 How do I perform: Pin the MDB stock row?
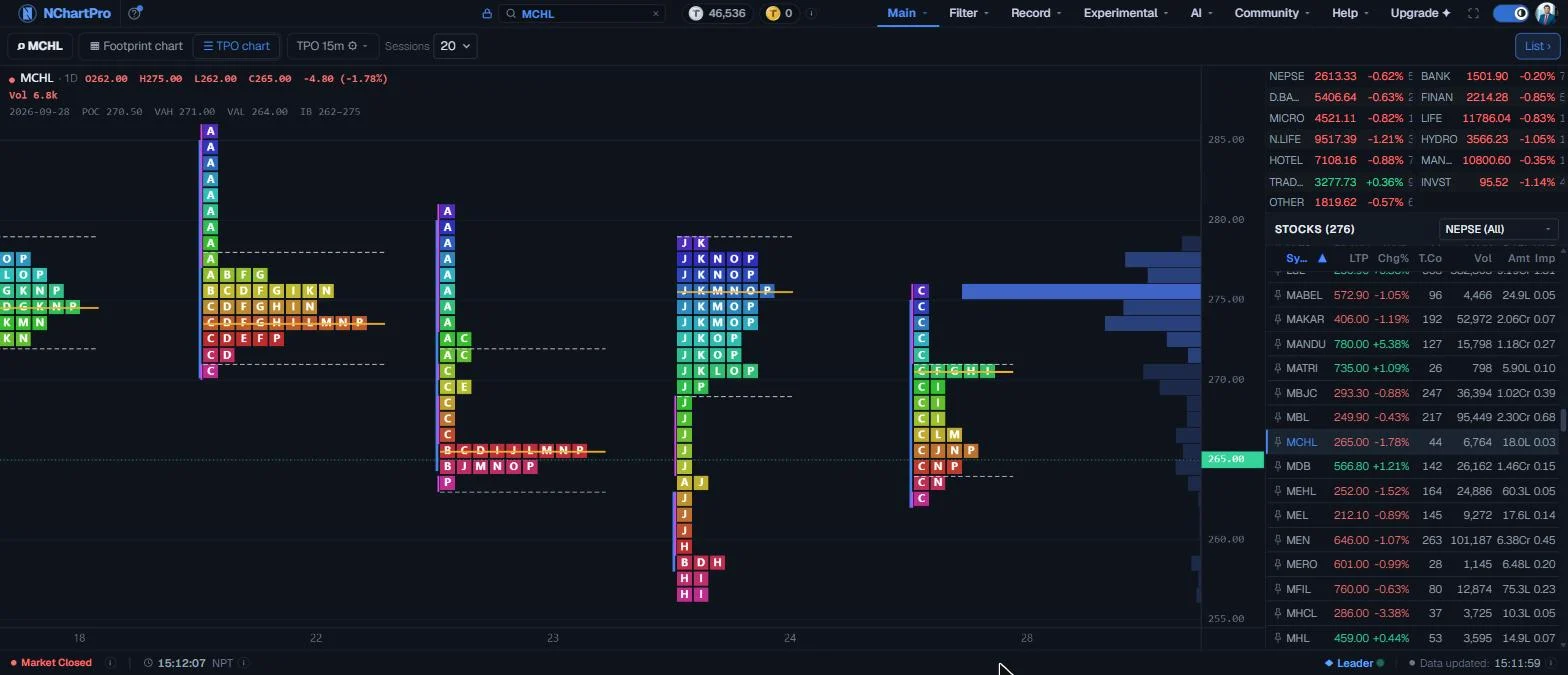1277,467
